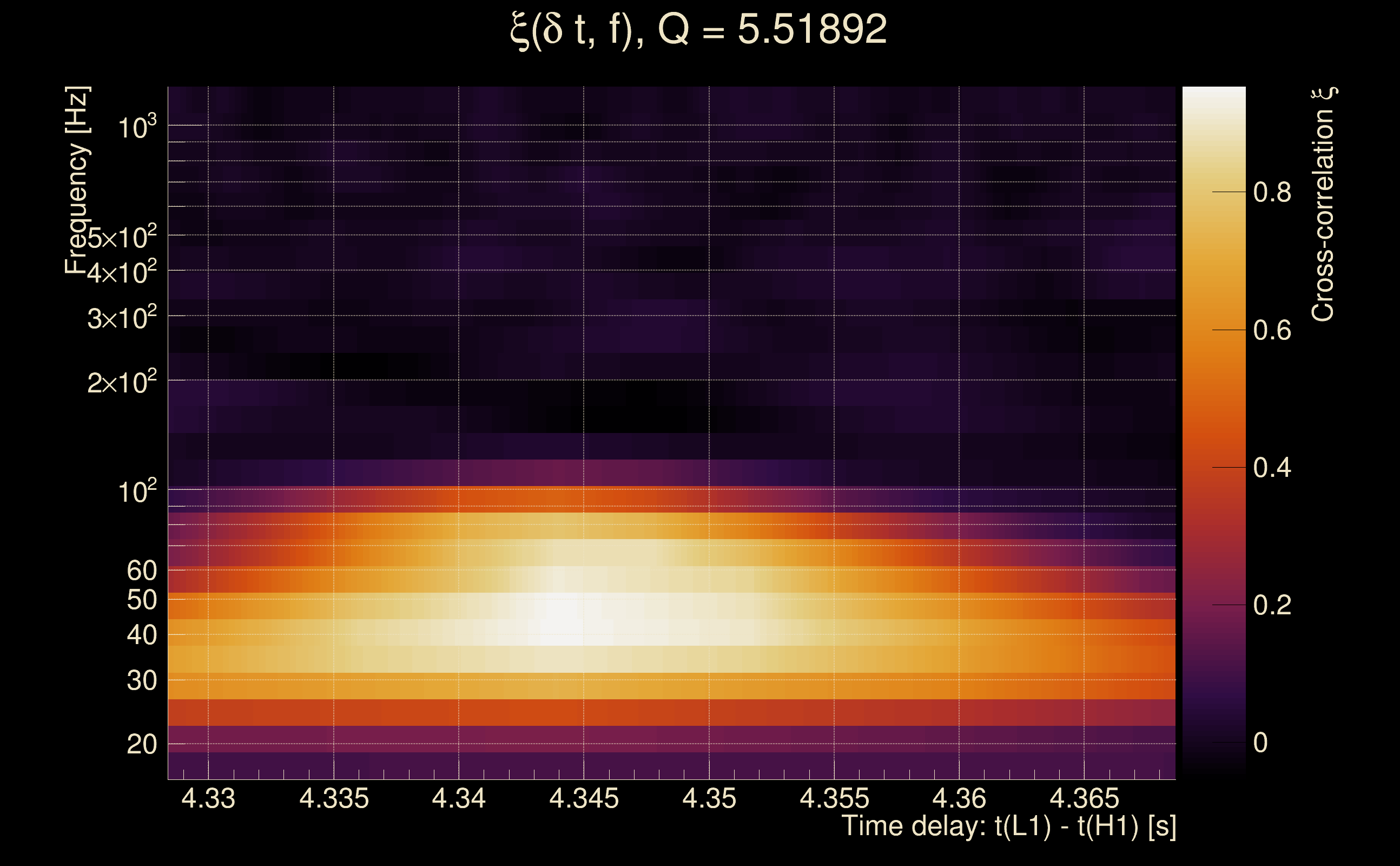Click the 0.4 value on the color scale
Image resolution: width=1400 pixels, height=866 pixels.
point(1272,468)
